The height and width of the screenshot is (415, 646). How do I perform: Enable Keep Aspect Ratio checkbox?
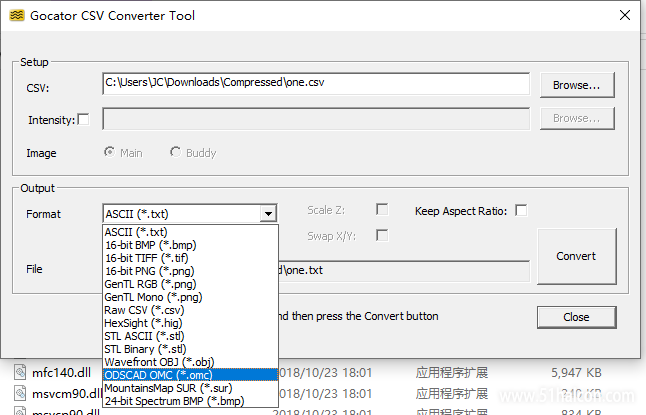point(521,210)
